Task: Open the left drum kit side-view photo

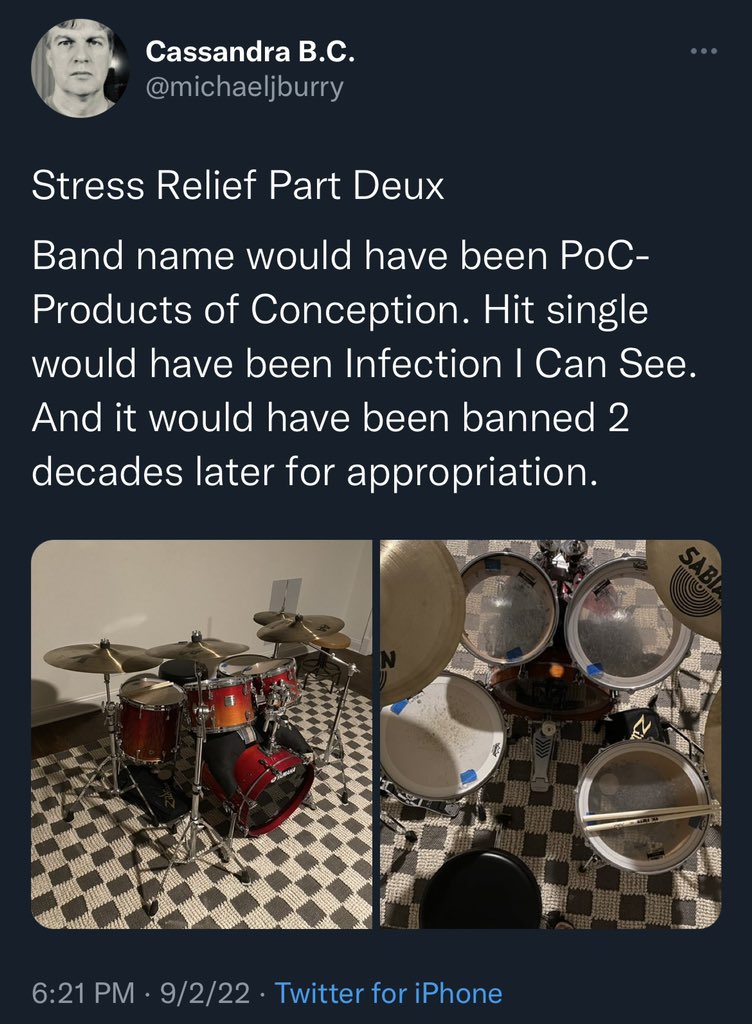Action: click(x=202, y=734)
